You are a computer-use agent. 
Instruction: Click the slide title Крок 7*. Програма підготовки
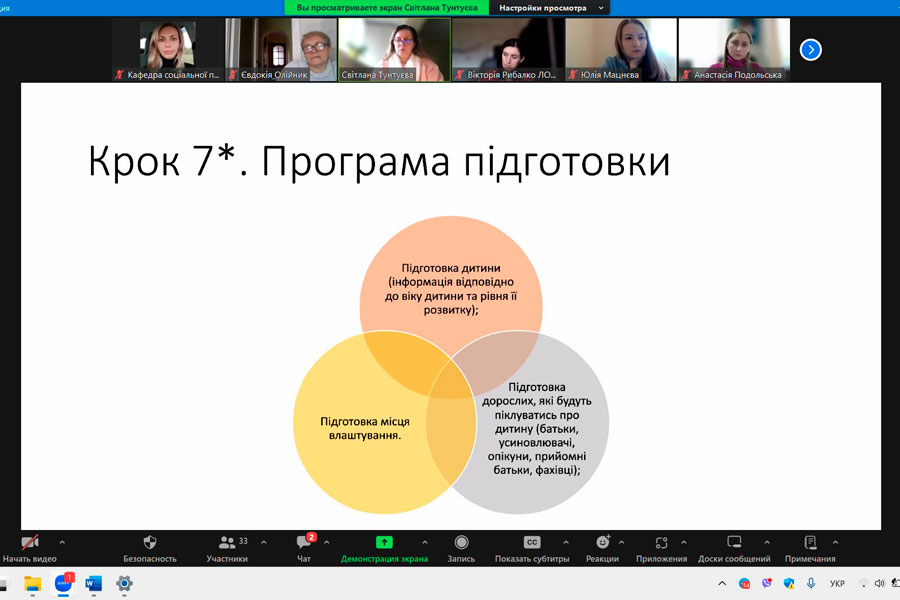[379, 161]
